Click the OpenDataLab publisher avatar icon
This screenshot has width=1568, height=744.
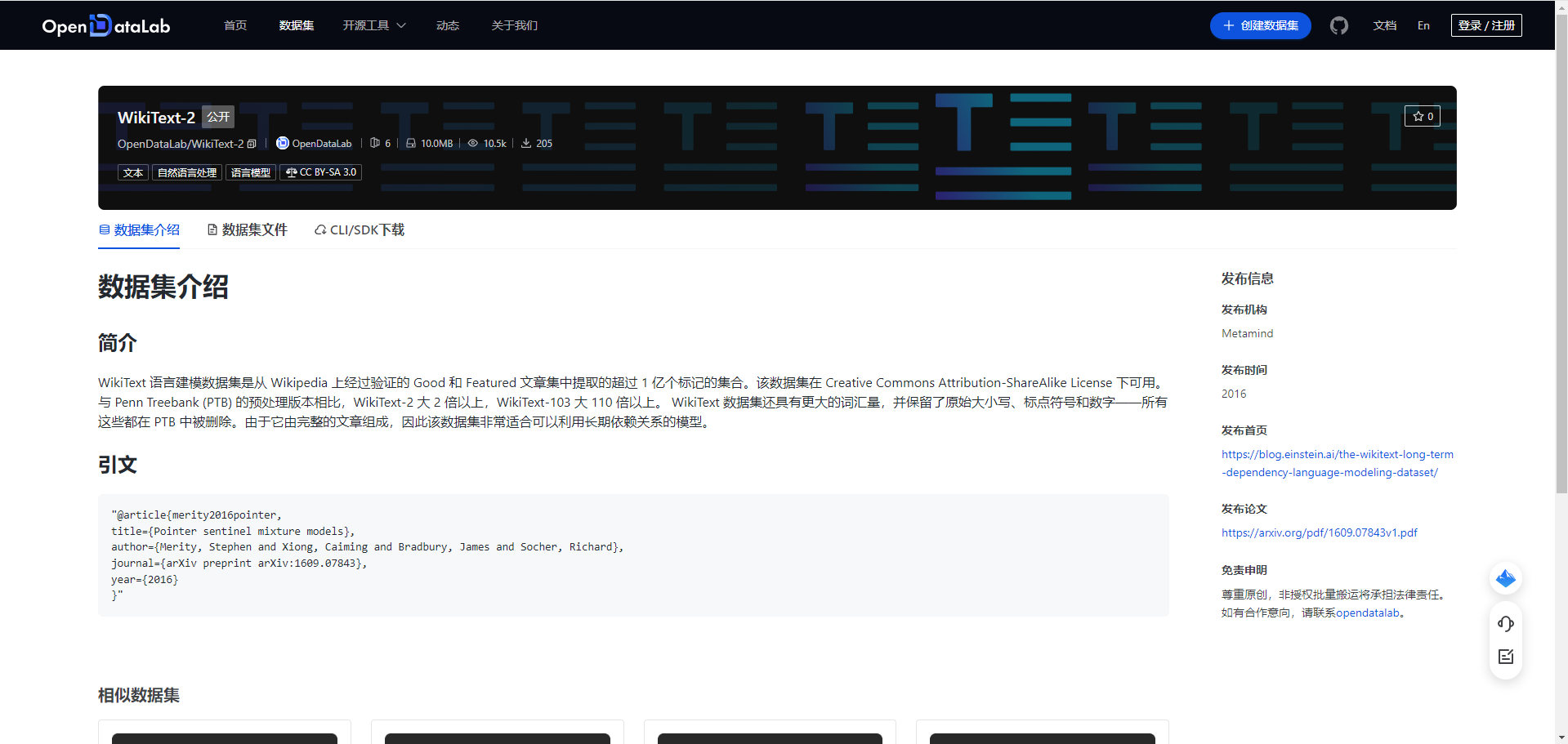point(281,143)
